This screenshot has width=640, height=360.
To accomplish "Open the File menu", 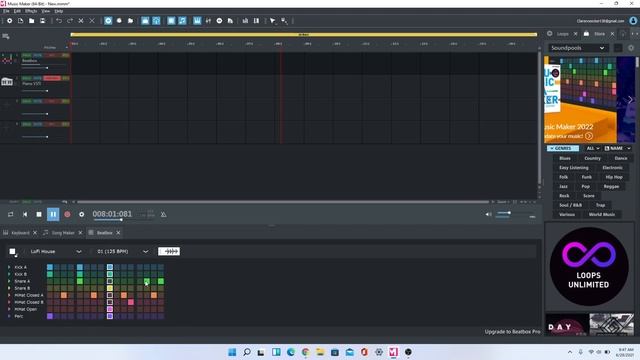I will (6, 11).
